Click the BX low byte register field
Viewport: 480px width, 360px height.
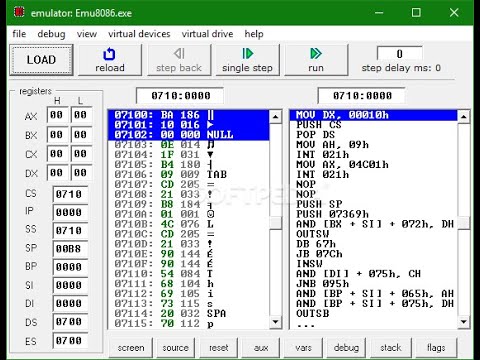pyautogui.click(x=81, y=135)
